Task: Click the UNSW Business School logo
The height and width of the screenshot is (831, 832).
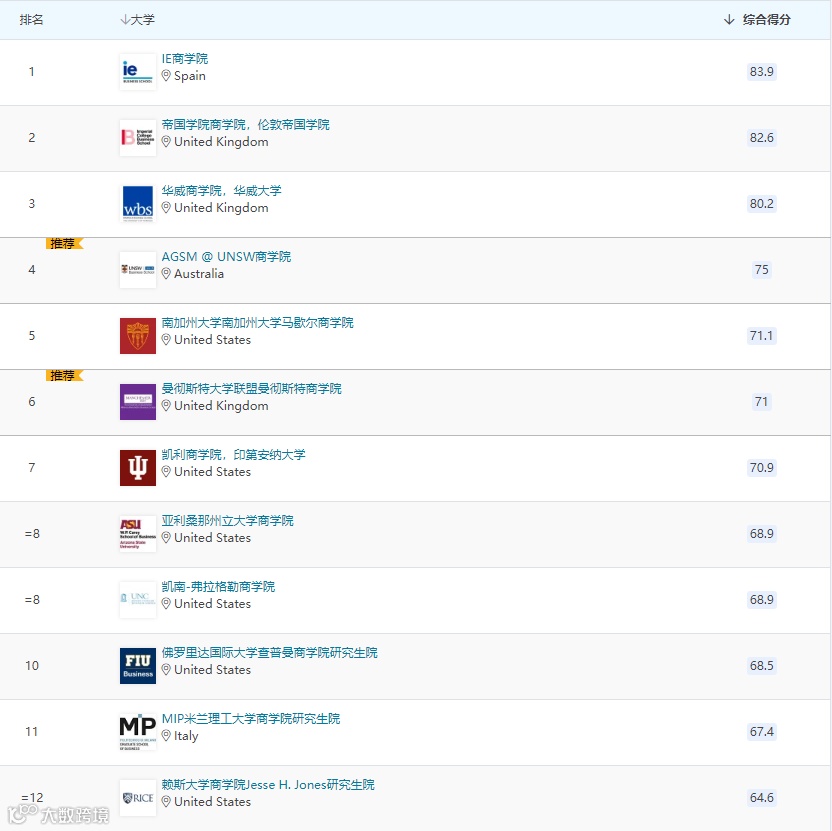Action: pos(137,270)
